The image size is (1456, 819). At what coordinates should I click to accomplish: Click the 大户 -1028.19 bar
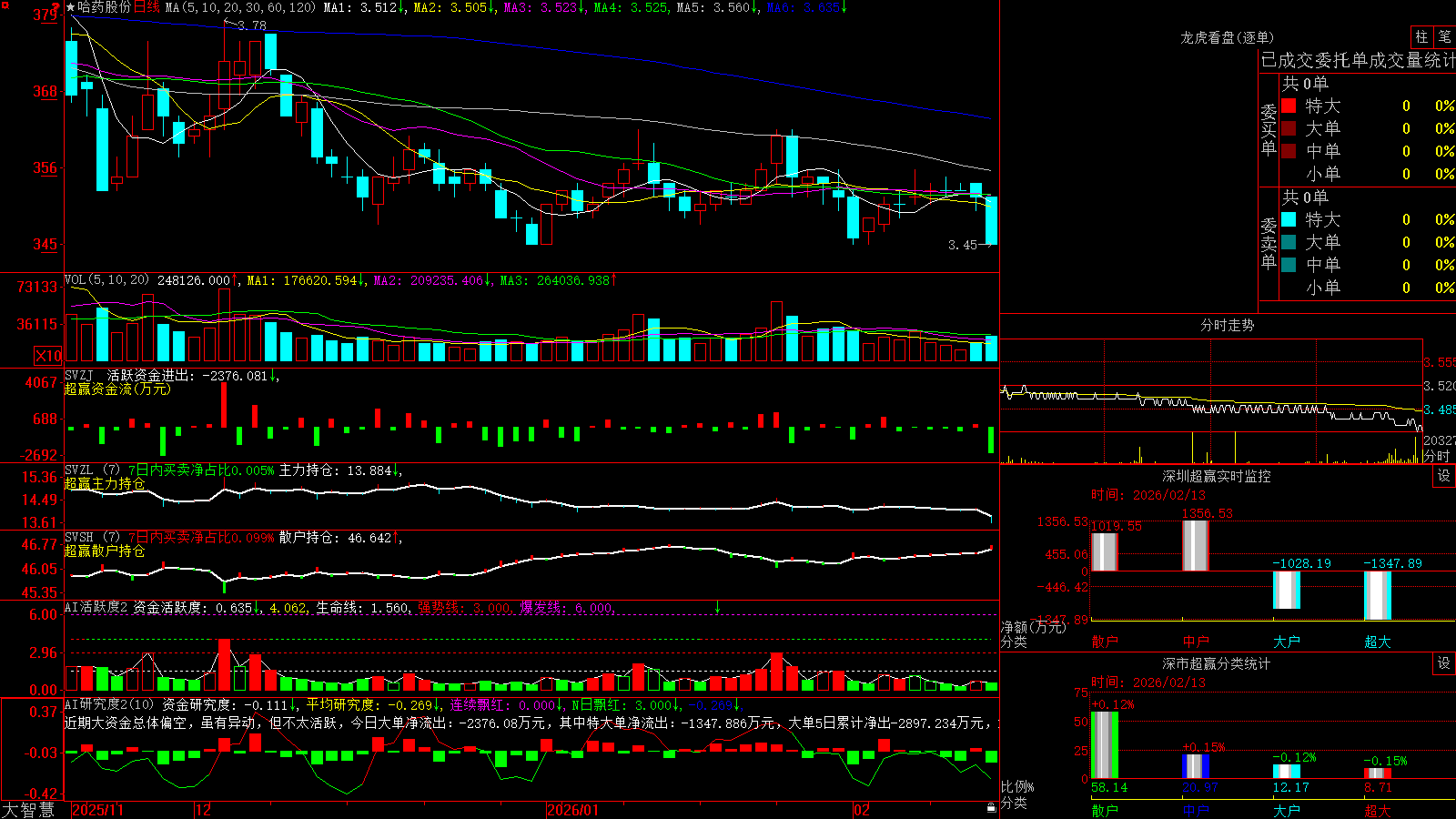[1287, 591]
